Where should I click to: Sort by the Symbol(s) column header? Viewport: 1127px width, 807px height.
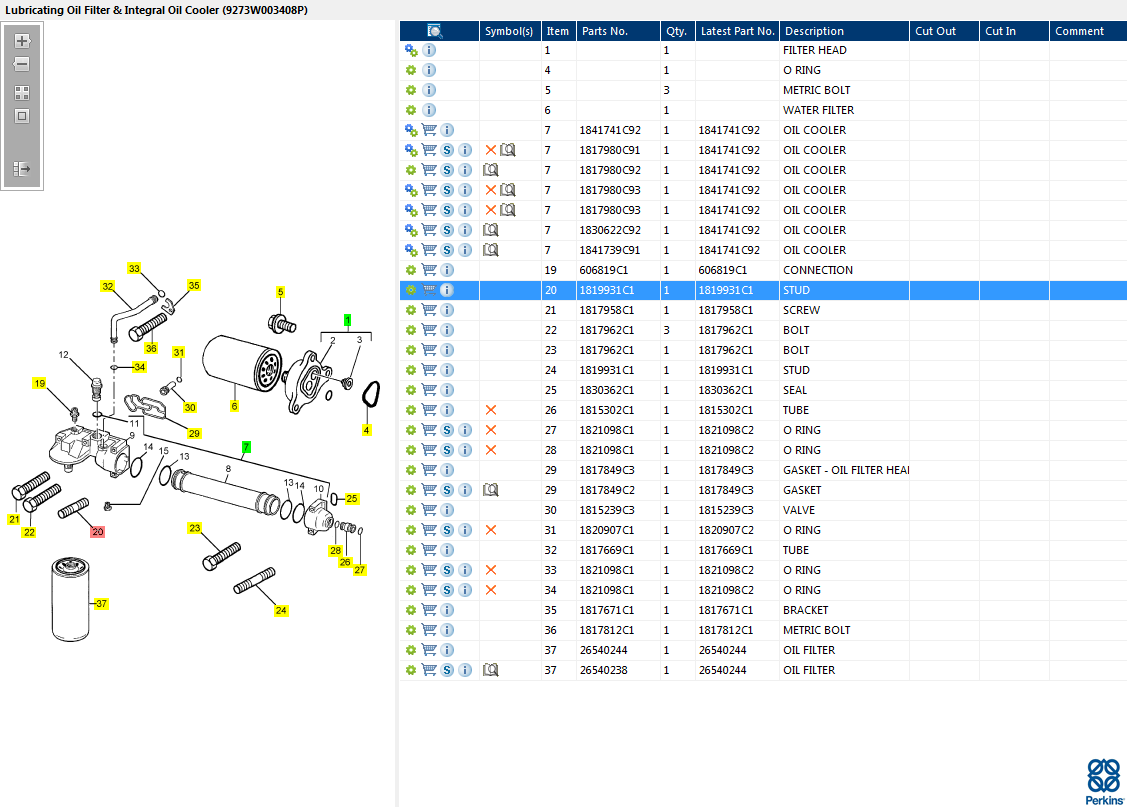point(509,31)
